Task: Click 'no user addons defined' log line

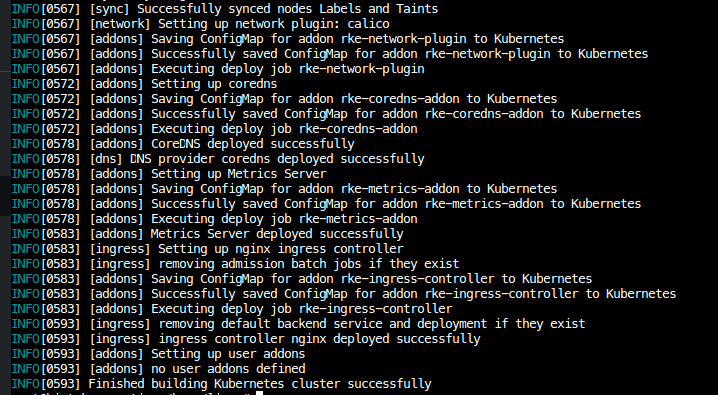Action: (228, 369)
